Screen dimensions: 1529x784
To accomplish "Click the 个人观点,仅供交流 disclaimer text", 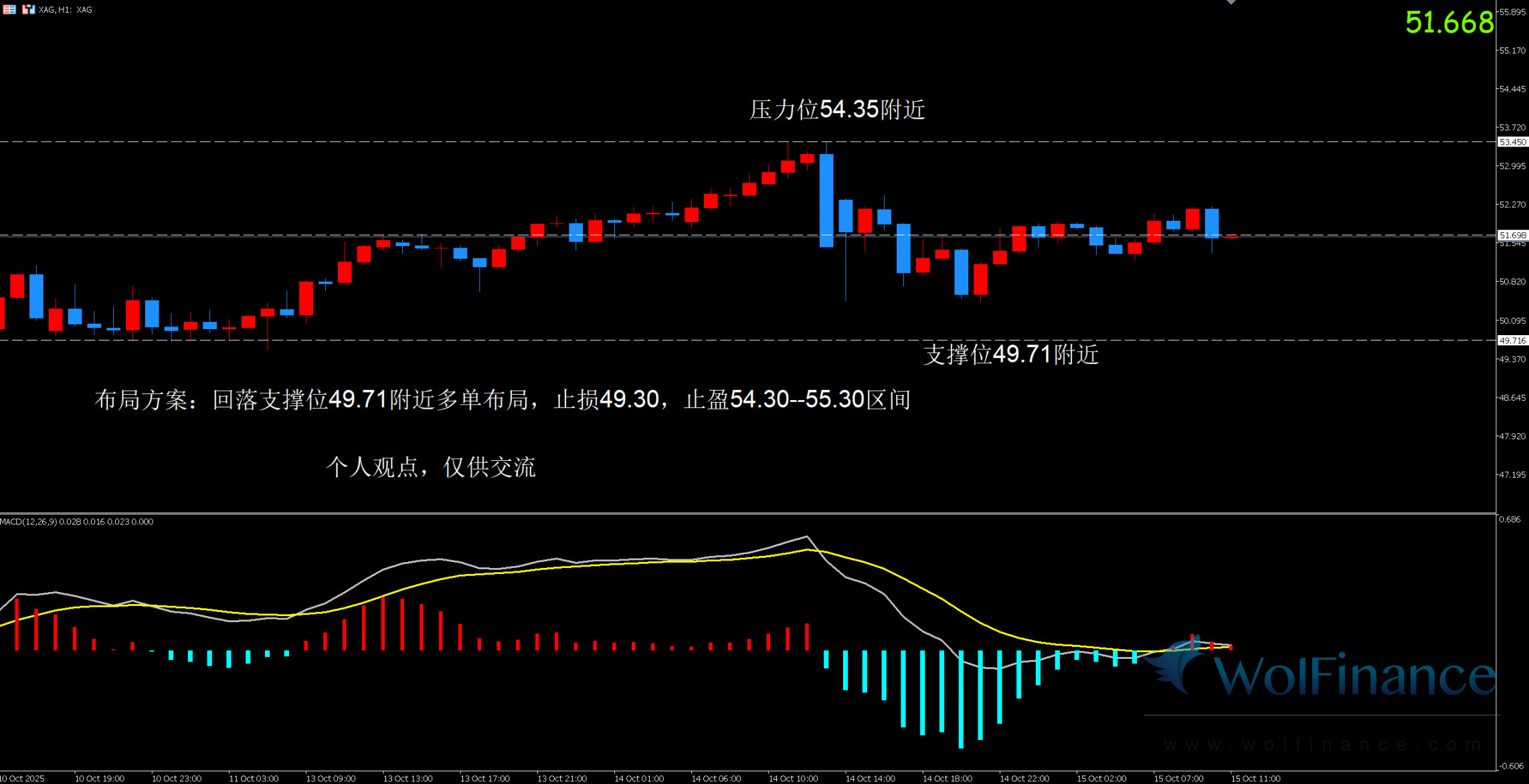I will (430, 467).
